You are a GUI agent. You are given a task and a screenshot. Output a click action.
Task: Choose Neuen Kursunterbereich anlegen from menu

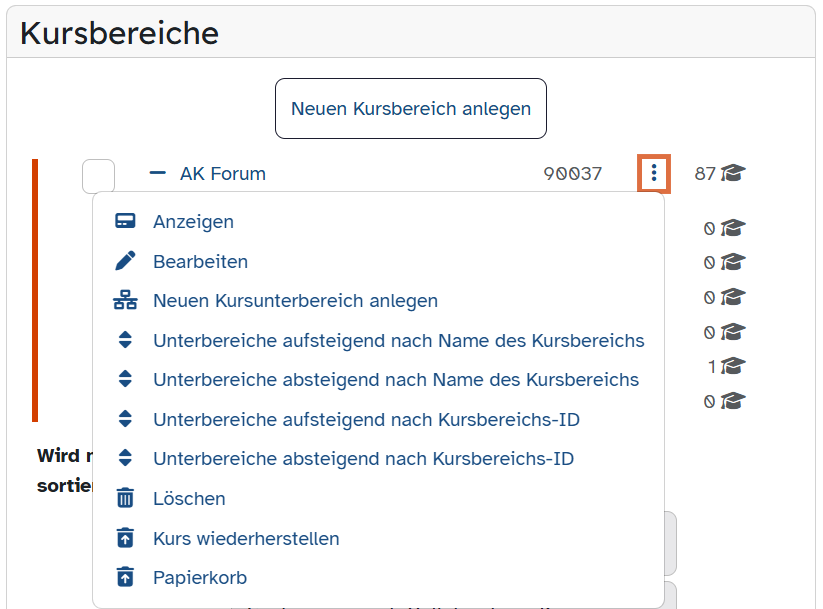(x=295, y=301)
